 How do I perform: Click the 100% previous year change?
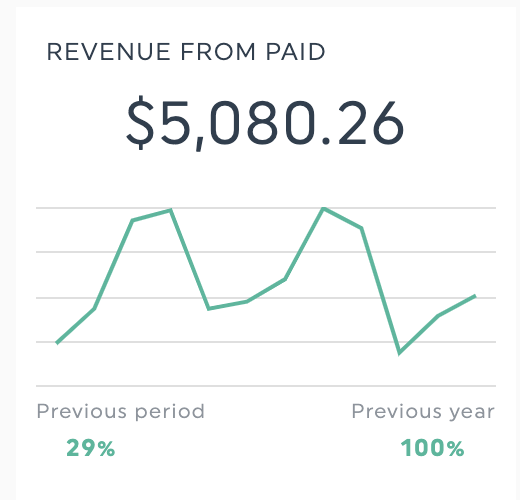coord(432,448)
